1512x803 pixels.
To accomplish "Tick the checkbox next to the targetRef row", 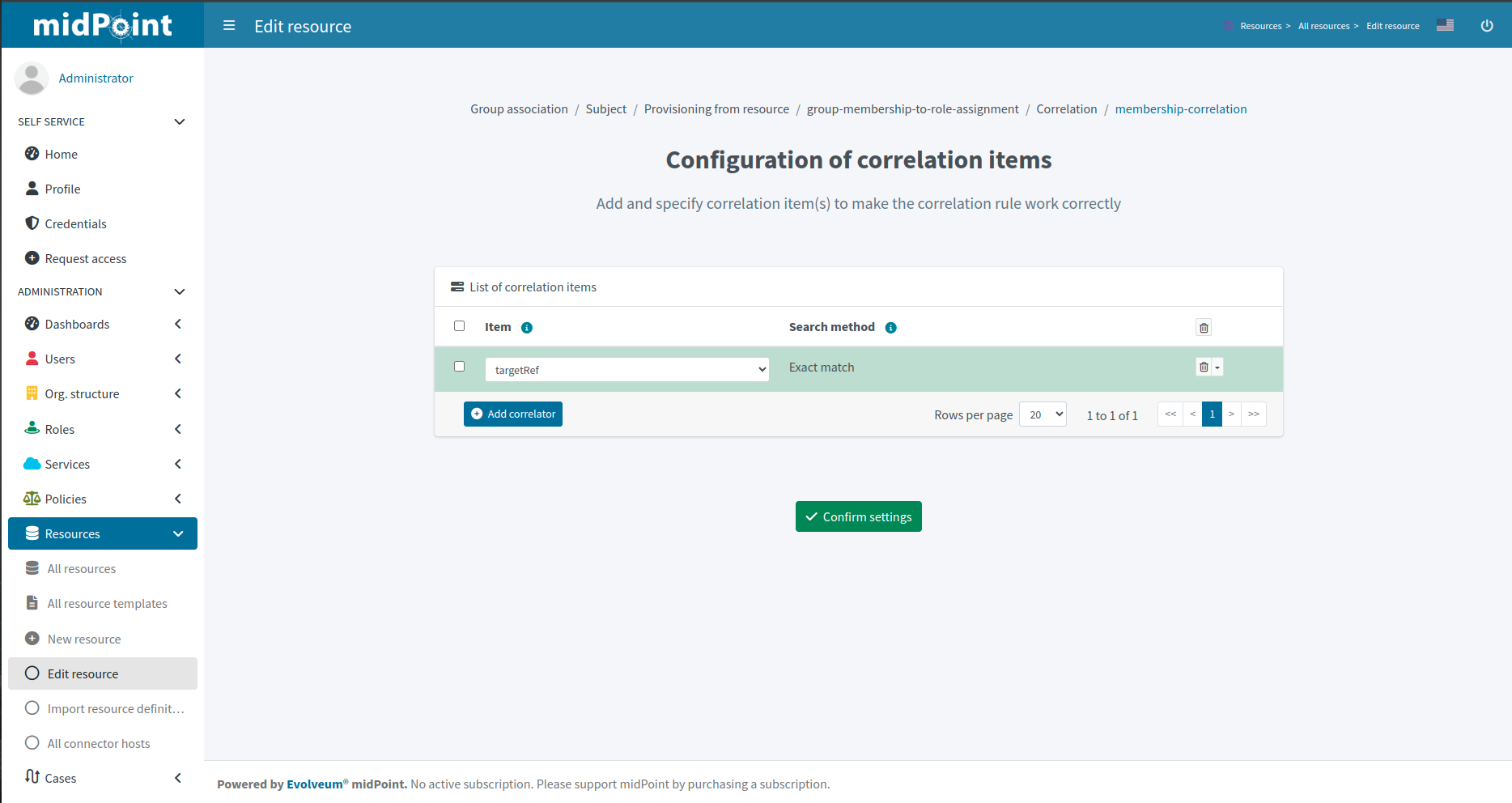I will [x=459, y=366].
